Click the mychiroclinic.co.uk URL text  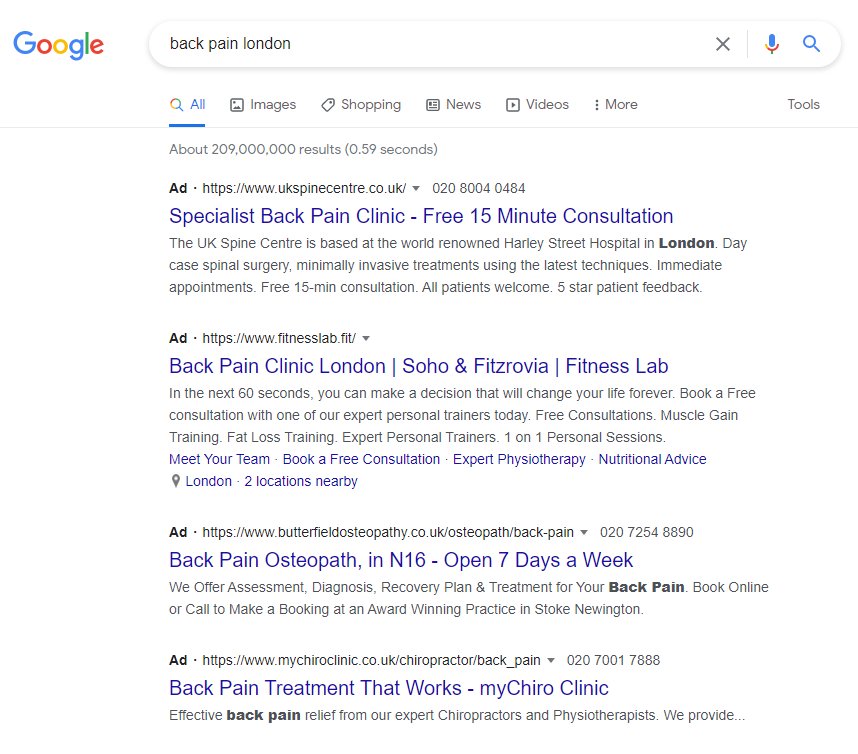click(372, 660)
